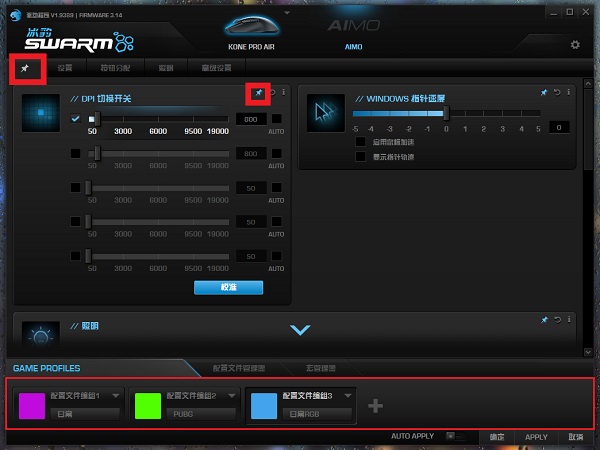Click the scrollbar up arrow

click(588, 83)
